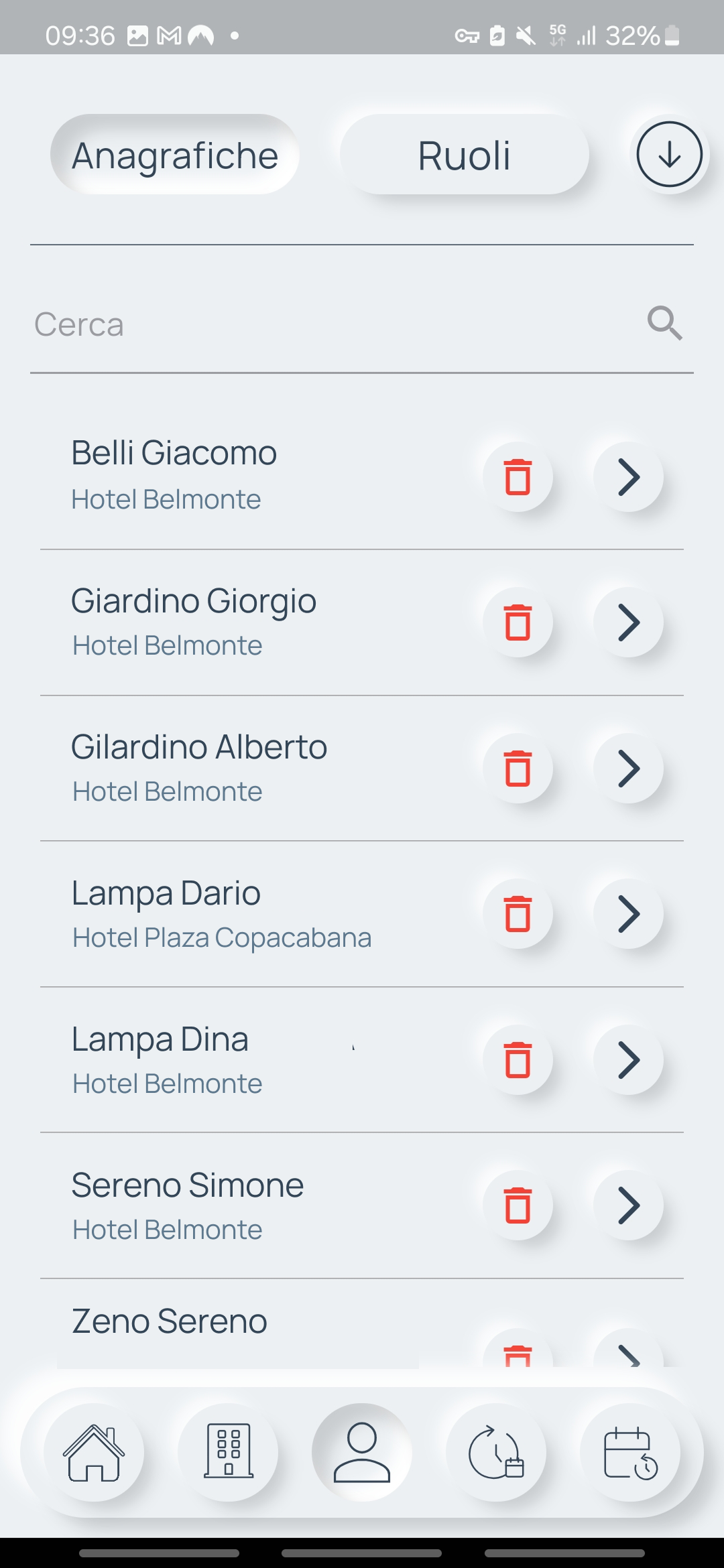Tap the Zeno Sereno name

(x=170, y=1321)
